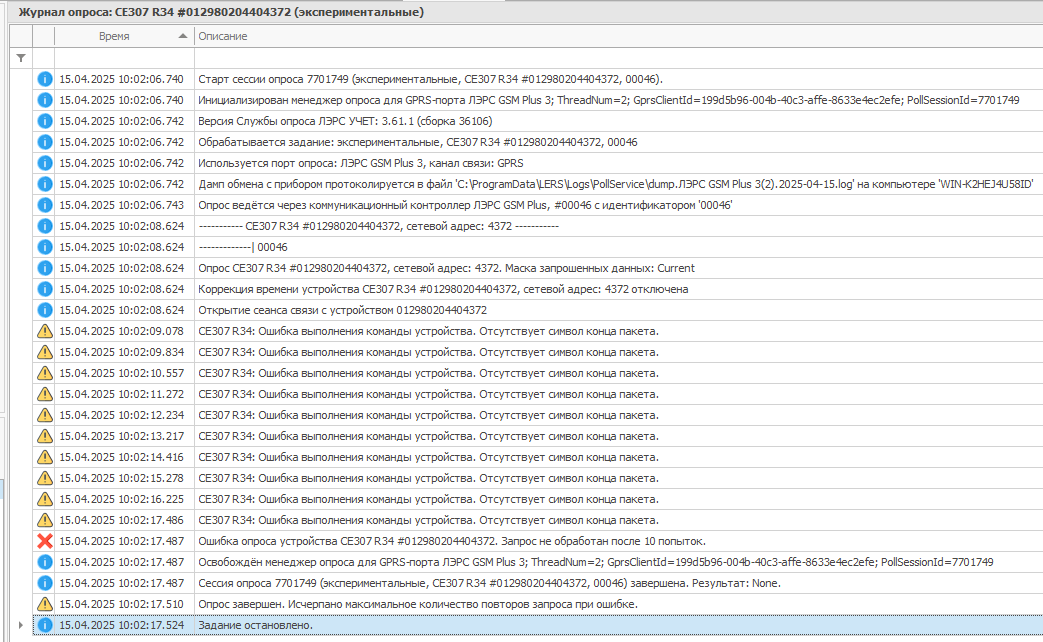
Task: Click the warning icon of row 10:02:16.225
Action: (x=45, y=499)
